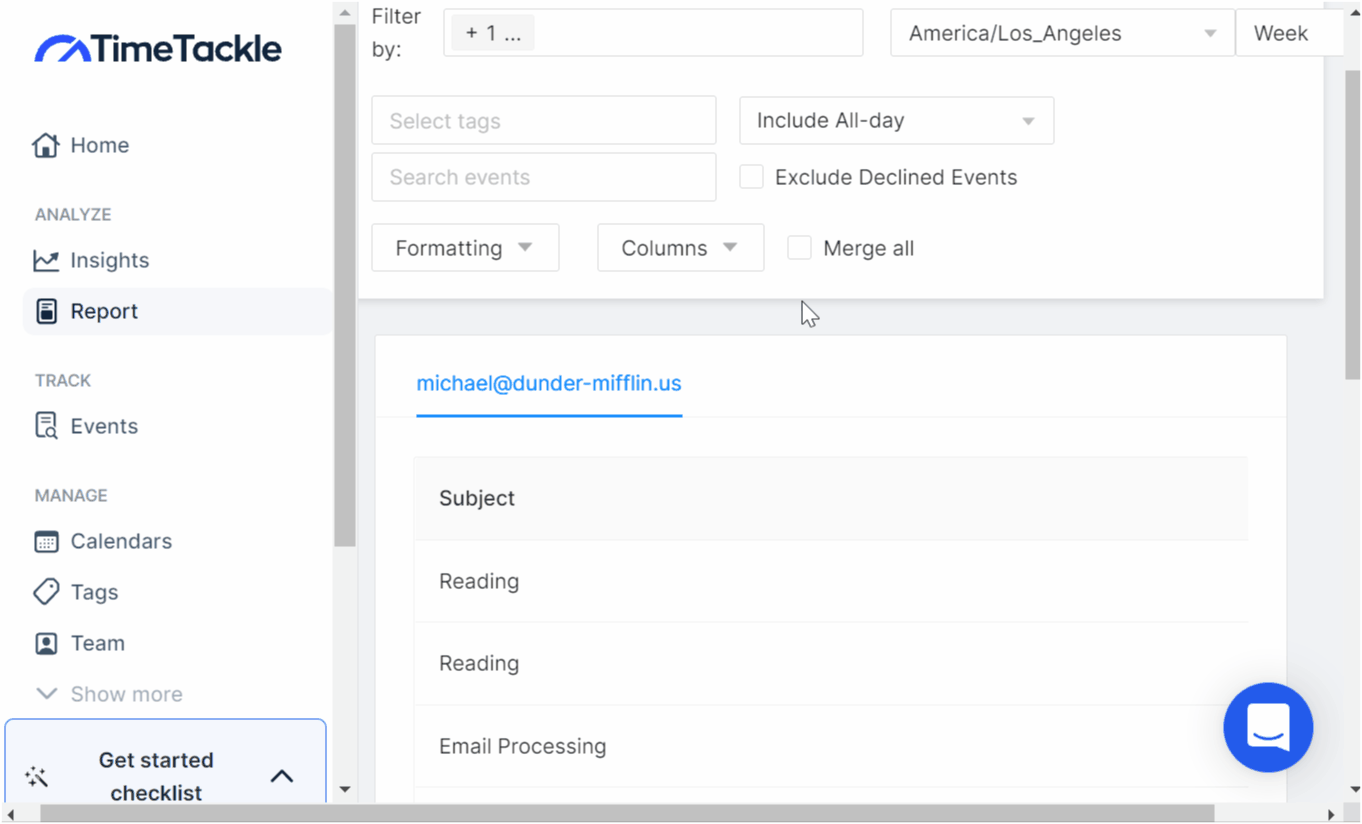Click the Report document icon
This screenshot has width=1362, height=824.
[46, 311]
